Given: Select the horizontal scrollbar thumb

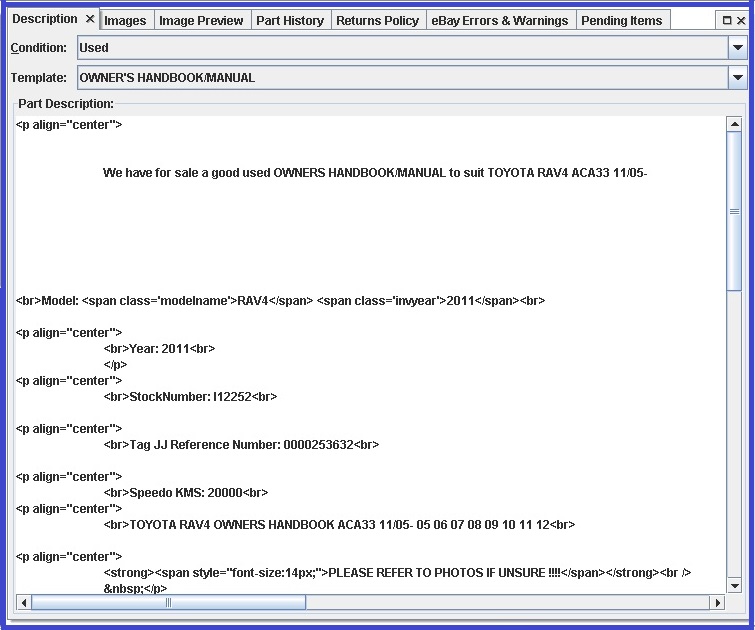Looking at the screenshot, I should point(168,602).
